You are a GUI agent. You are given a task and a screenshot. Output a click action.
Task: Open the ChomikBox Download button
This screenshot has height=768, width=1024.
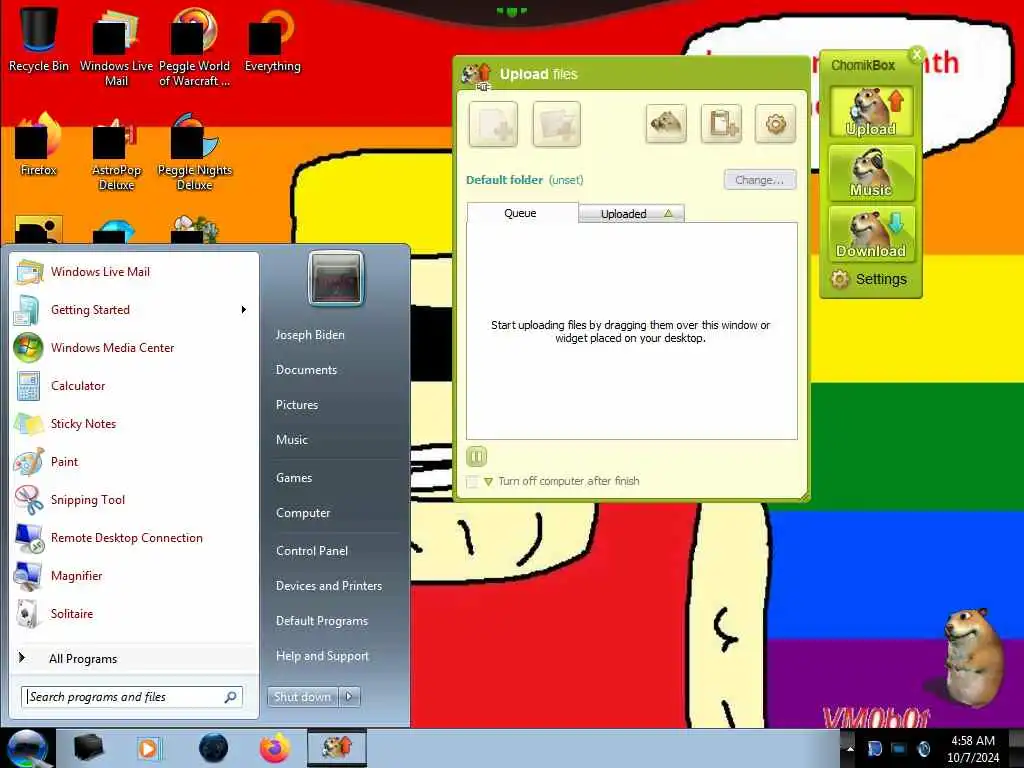[871, 234]
